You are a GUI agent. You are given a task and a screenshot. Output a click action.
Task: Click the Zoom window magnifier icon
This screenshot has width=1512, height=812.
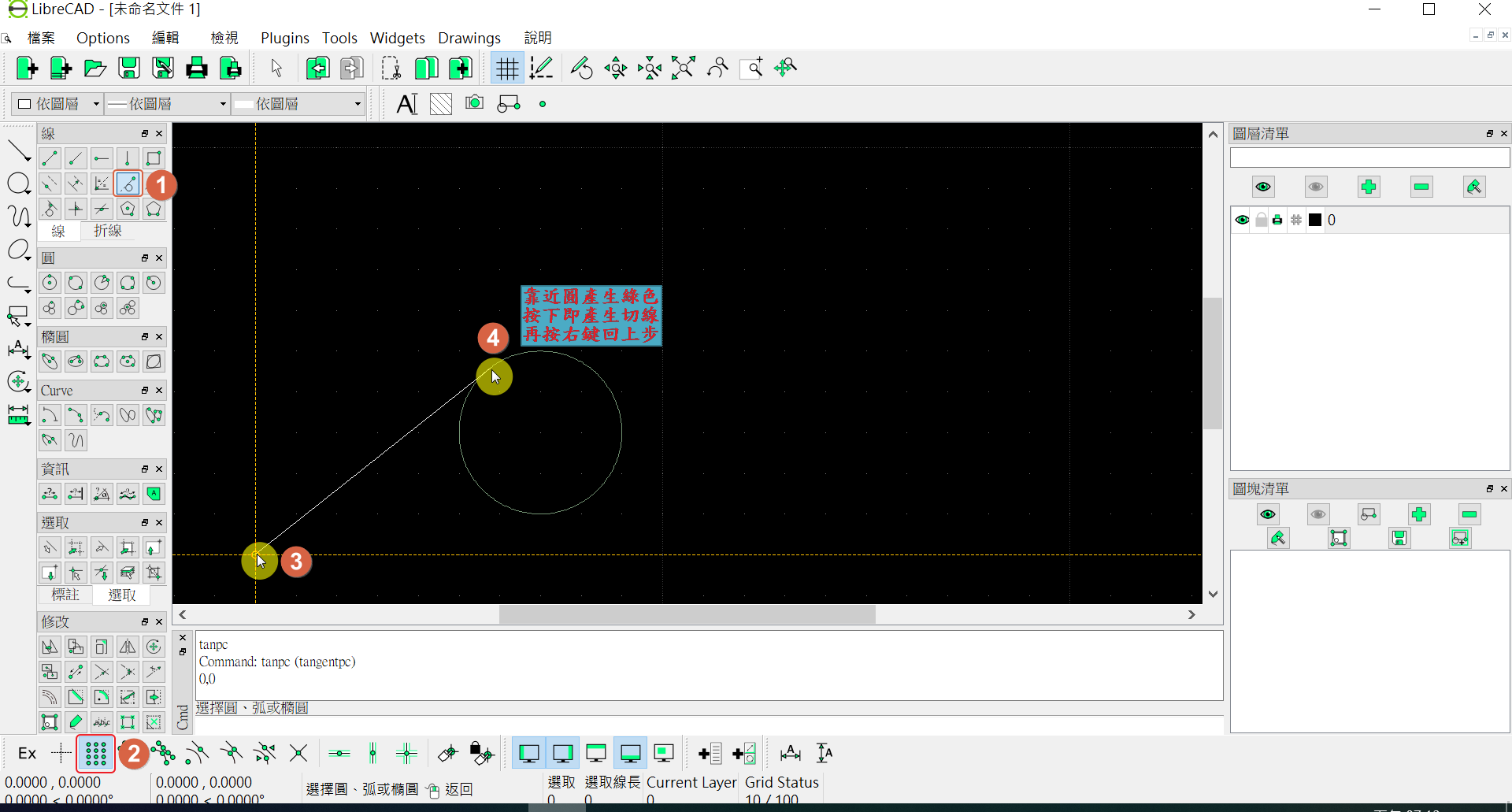tap(752, 69)
